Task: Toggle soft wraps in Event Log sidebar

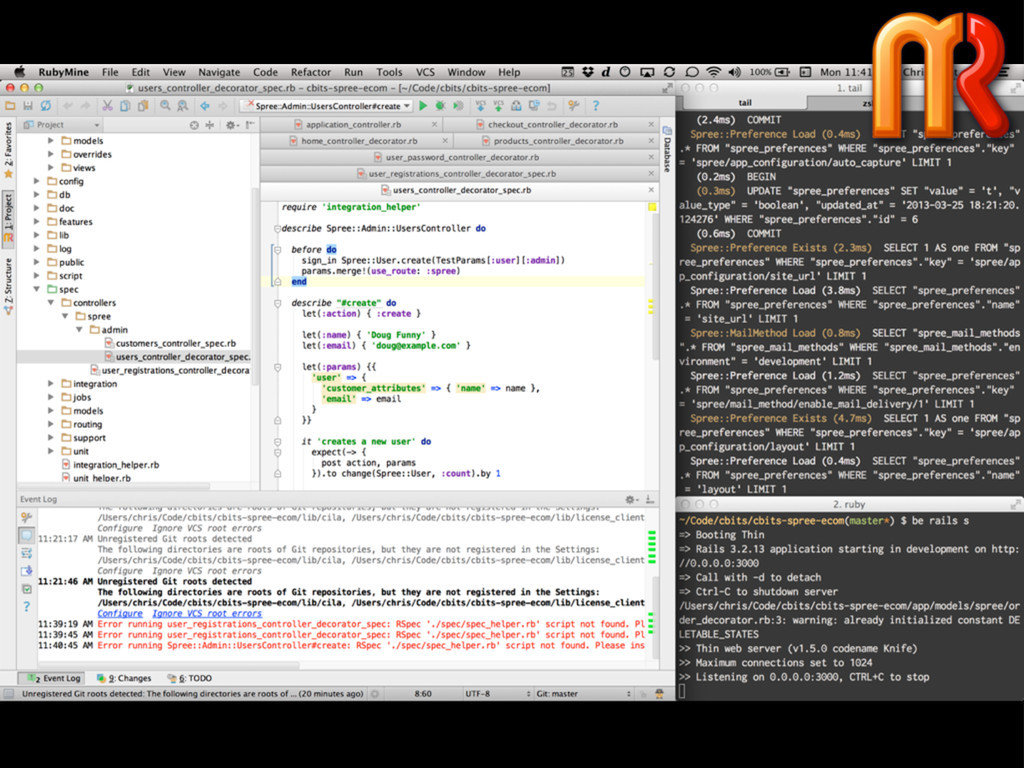Action: coord(26,553)
